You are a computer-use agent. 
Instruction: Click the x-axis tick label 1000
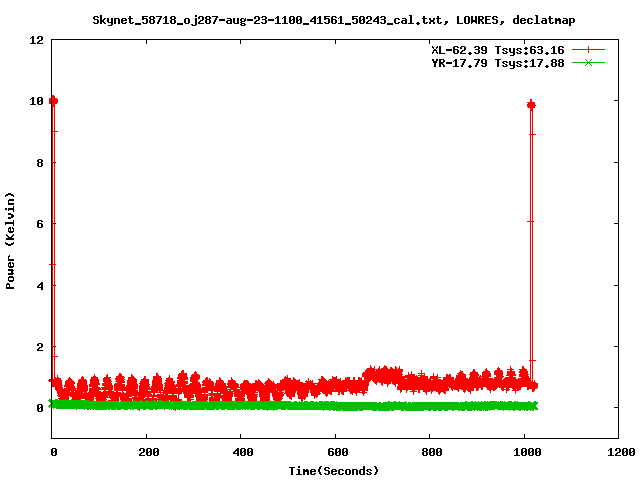pos(526,452)
